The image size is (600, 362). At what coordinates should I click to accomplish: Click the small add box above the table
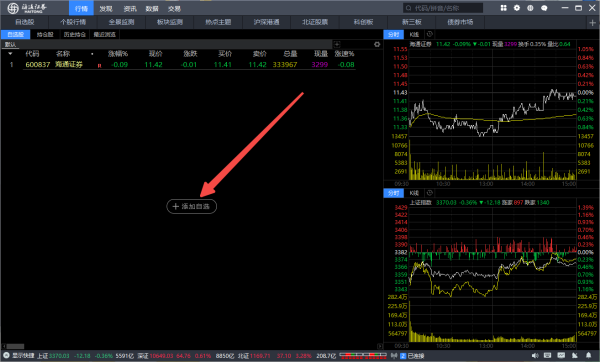[x=337, y=44]
